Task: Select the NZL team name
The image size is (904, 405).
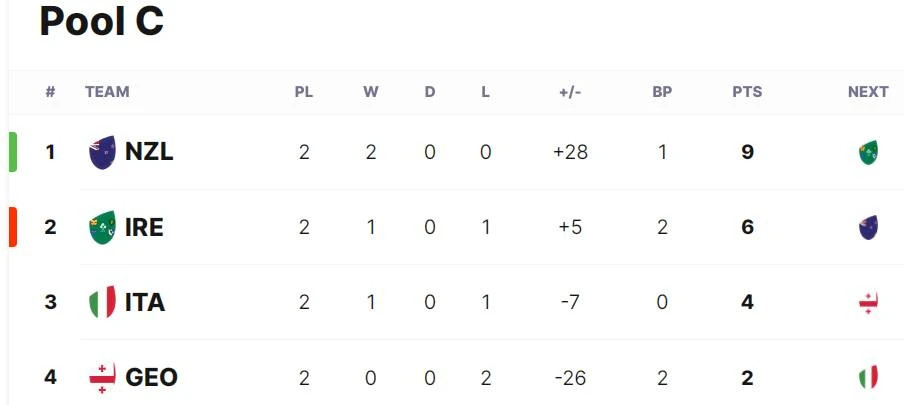Action: 149,152
